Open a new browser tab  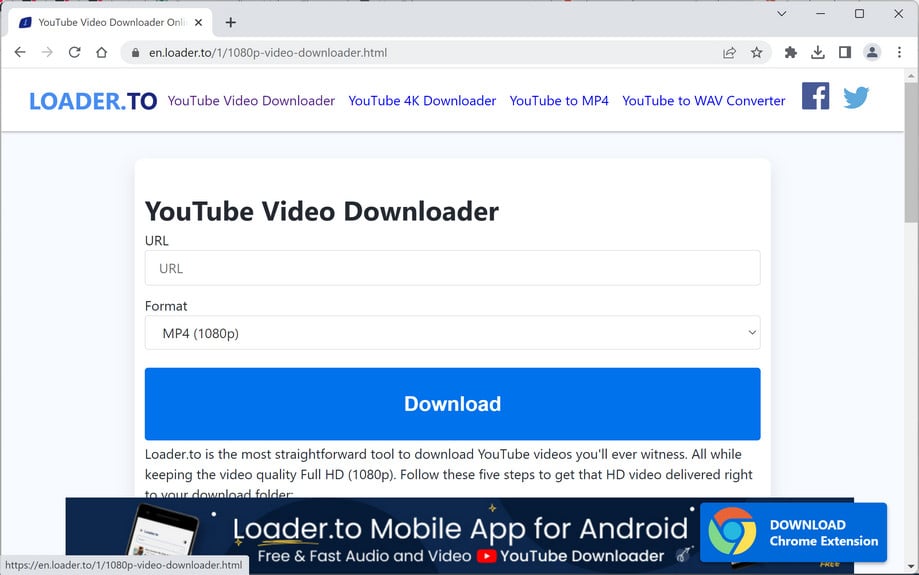pyautogui.click(x=231, y=22)
